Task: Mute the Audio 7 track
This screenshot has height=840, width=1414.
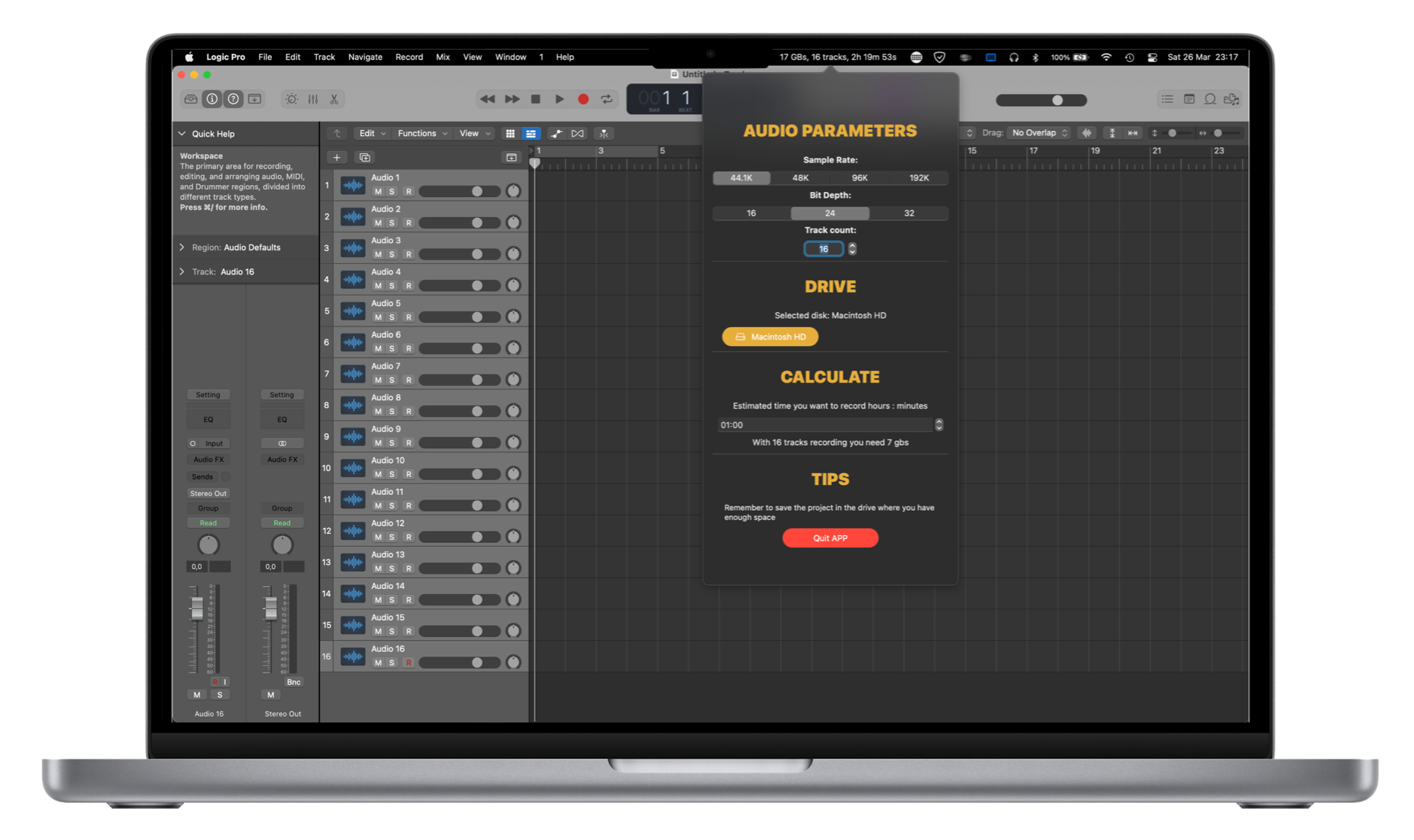Action: tap(378, 380)
